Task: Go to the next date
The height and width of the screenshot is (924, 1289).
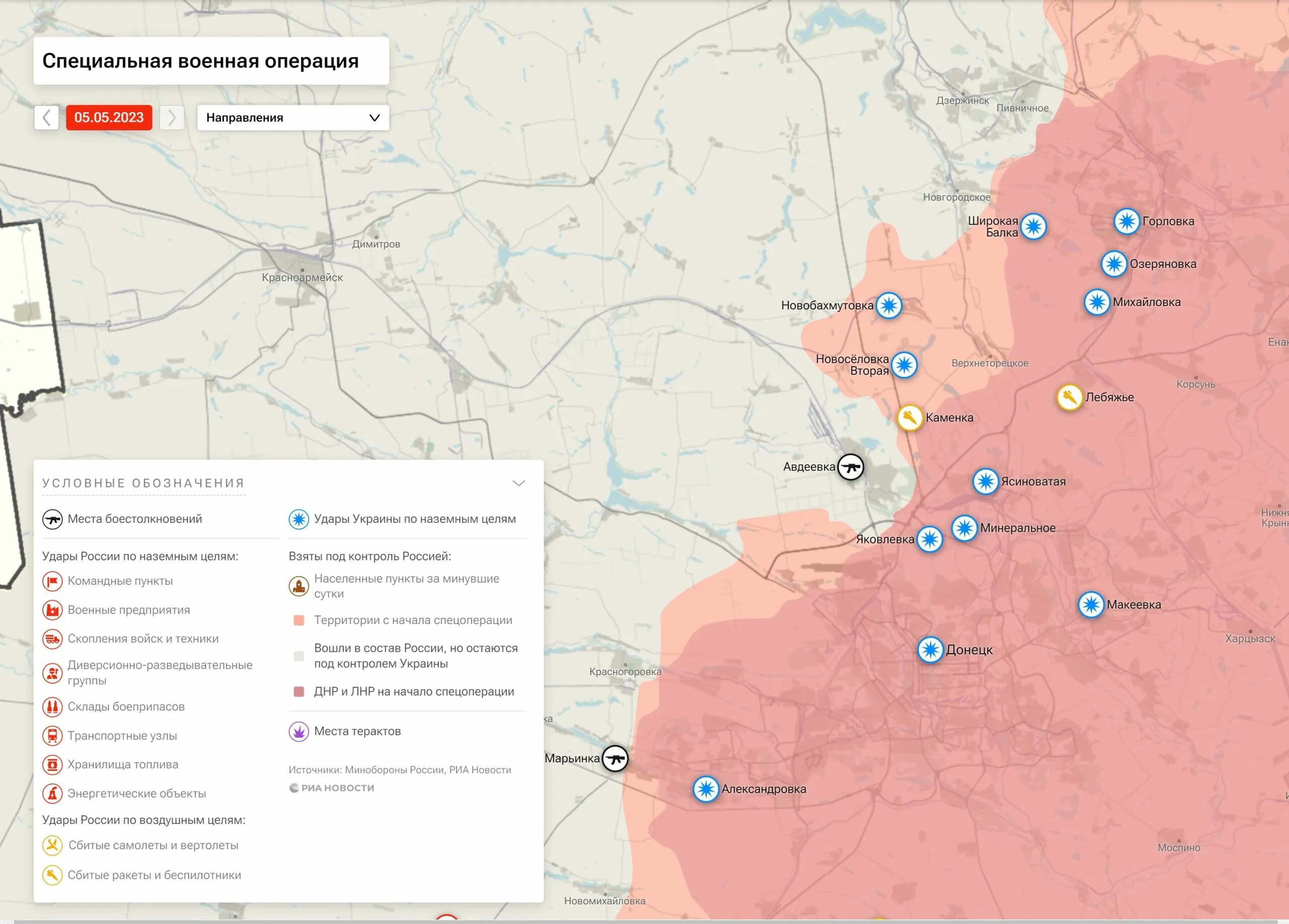Action: point(172,118)
